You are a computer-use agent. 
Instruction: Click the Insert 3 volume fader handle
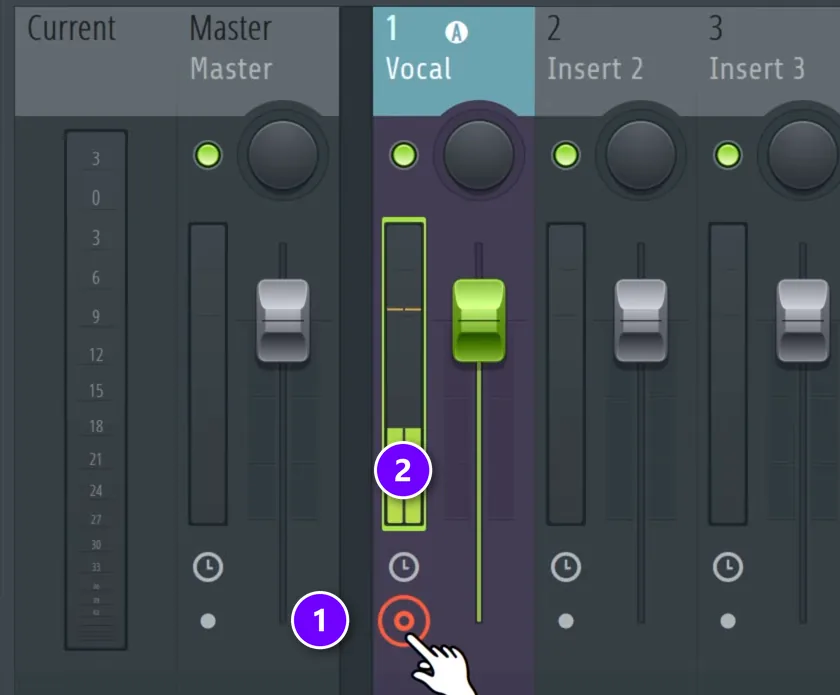[803, 321]
